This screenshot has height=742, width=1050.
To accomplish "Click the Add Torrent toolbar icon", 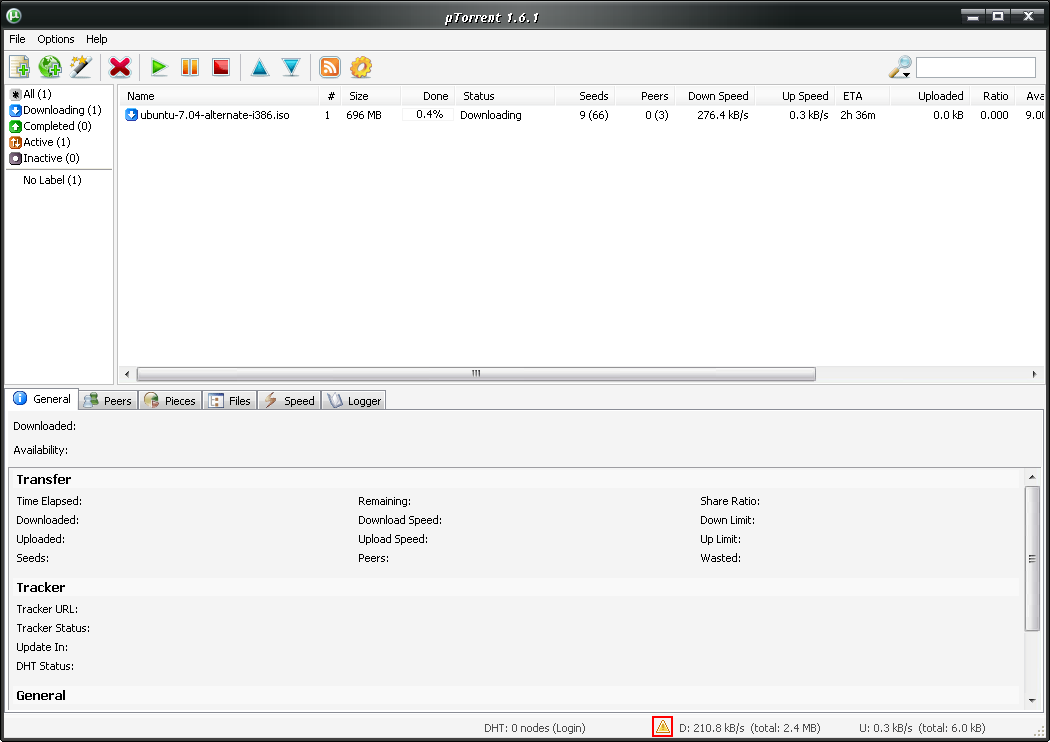I will coord(19,67).
